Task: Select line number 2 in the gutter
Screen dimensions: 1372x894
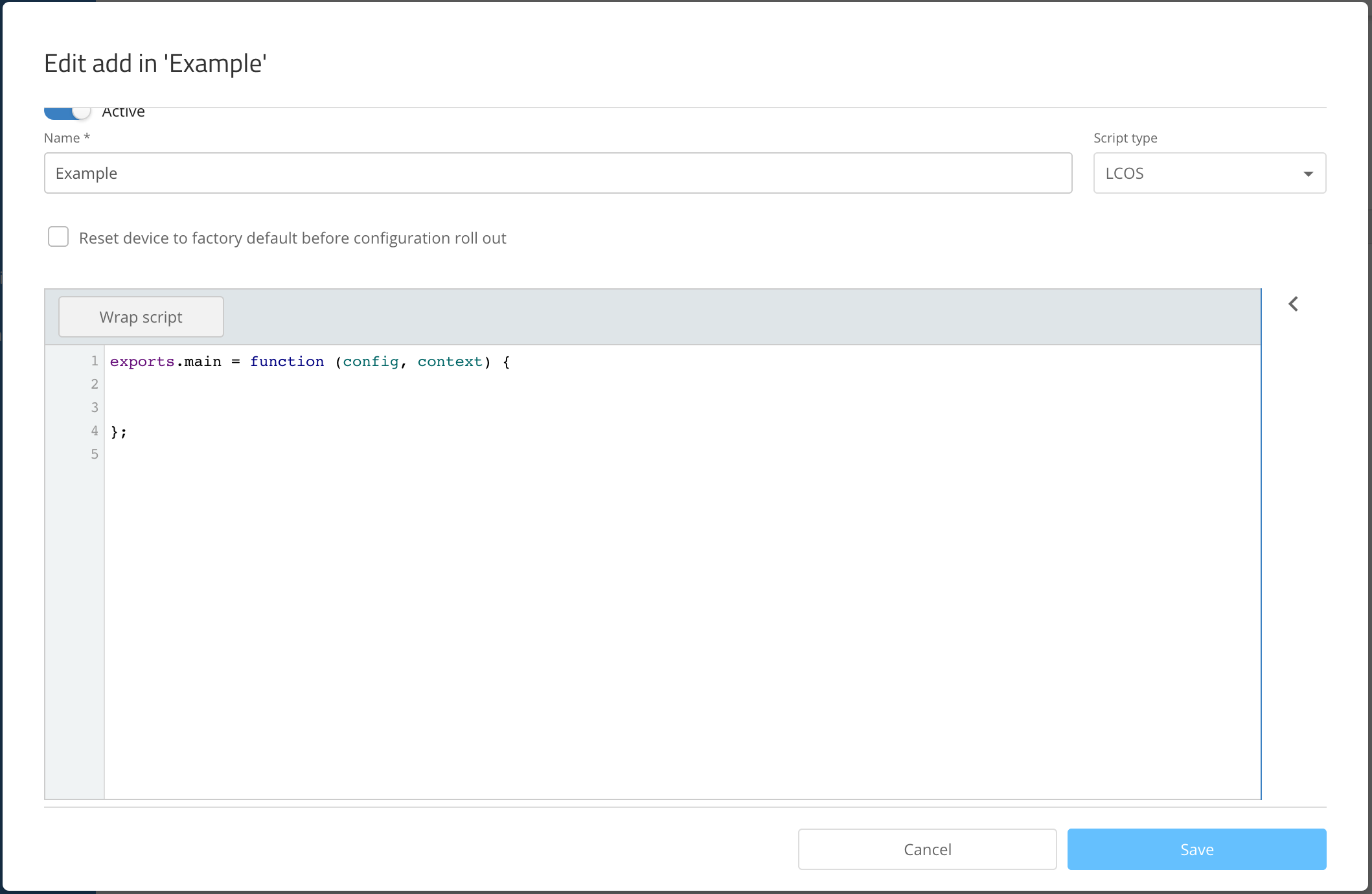Action: pyautogui.click(x=95, y=384)
